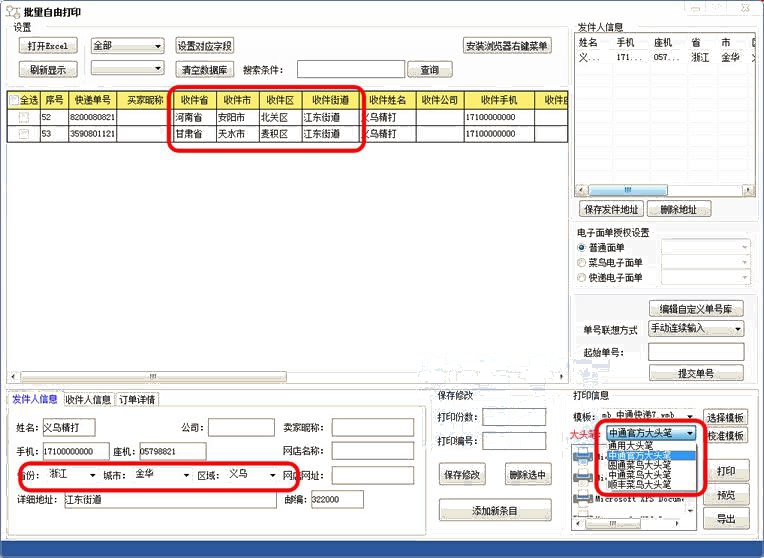Click the Microsoft XPS Document printer icon
This screenshot has width=764, height=558.
[585, 499]
